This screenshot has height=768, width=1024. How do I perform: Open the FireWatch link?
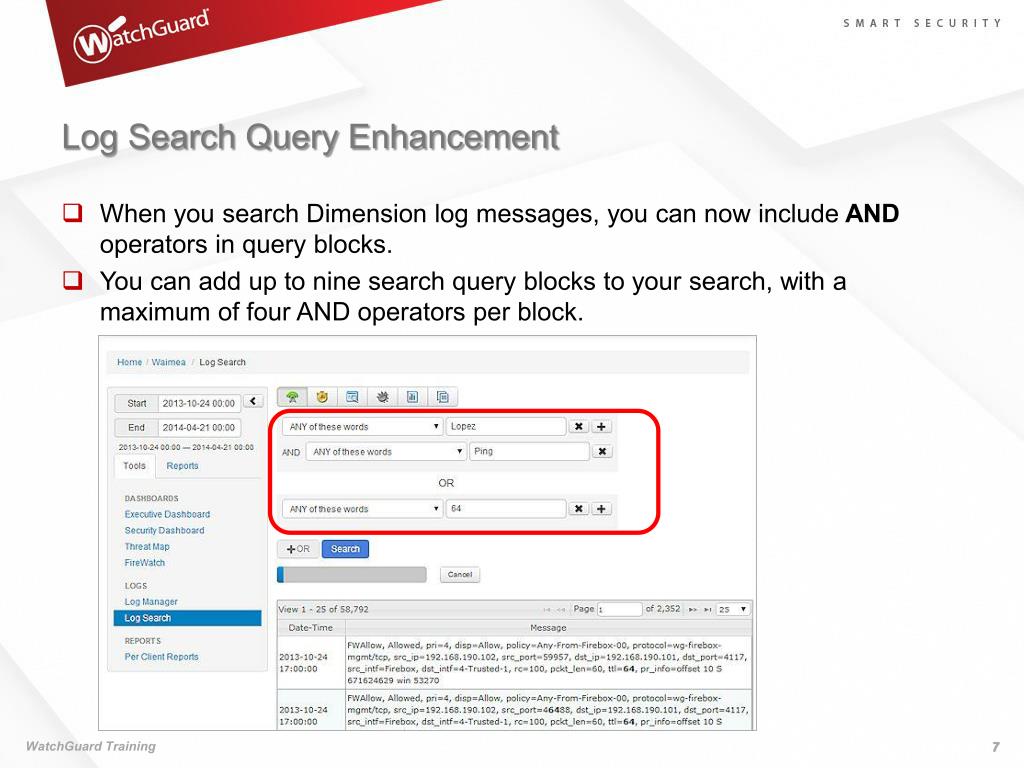click(x=145, y=562)
